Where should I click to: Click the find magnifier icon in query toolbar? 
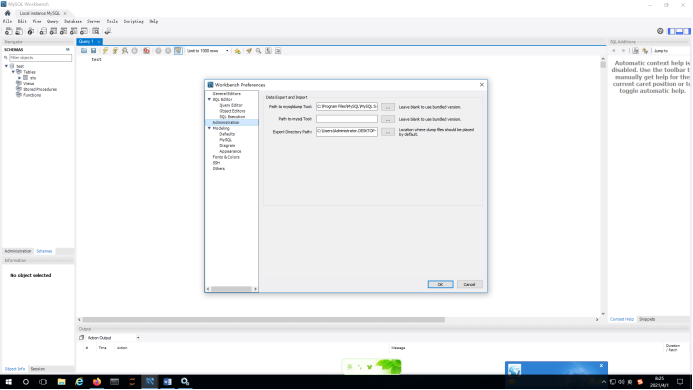click(259, 51)
